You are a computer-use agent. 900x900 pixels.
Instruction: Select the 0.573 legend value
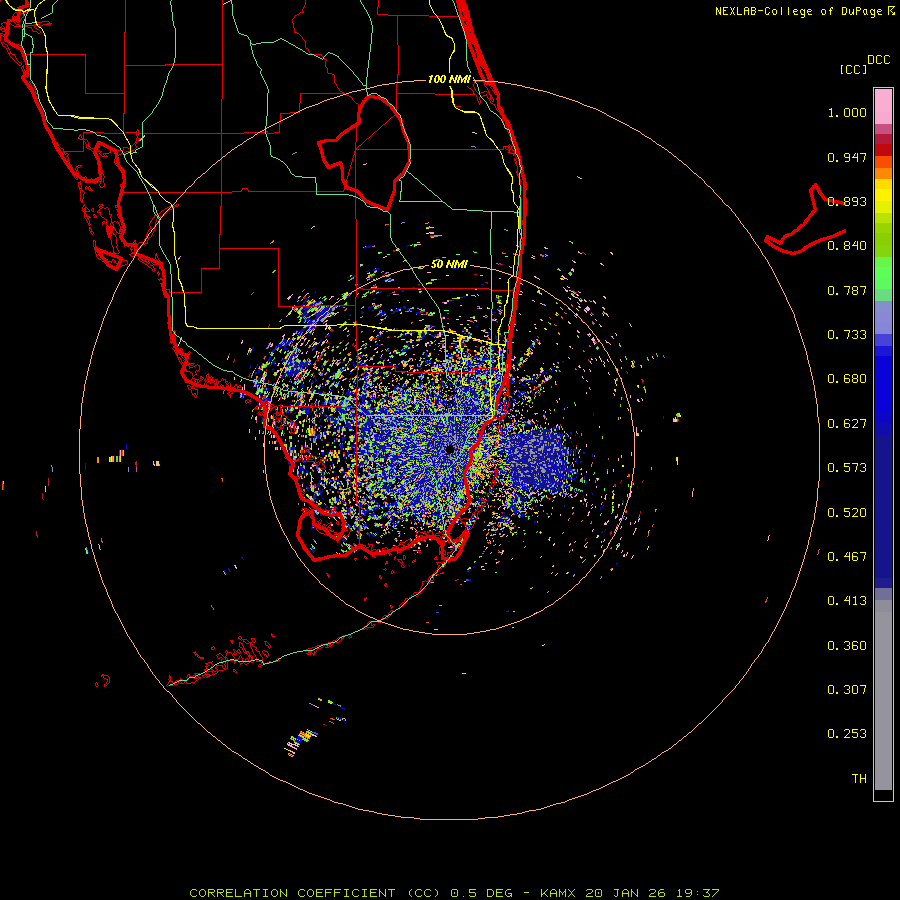tap(847, 468)
